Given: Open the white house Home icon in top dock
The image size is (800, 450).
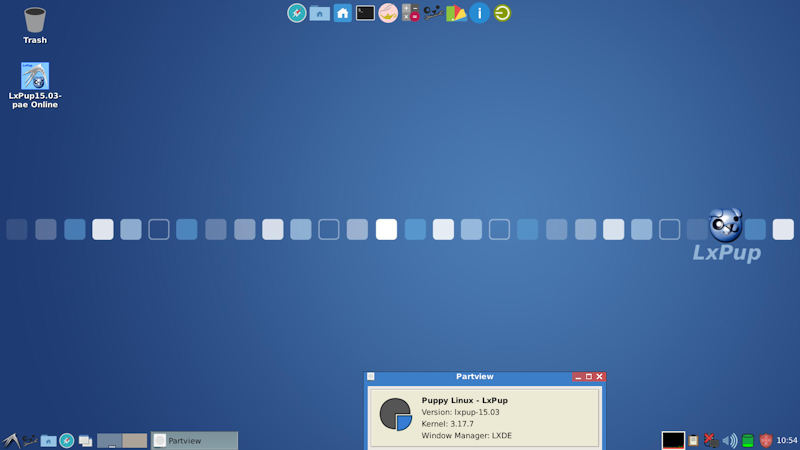Looking at the screenshot, I should 343,13.
